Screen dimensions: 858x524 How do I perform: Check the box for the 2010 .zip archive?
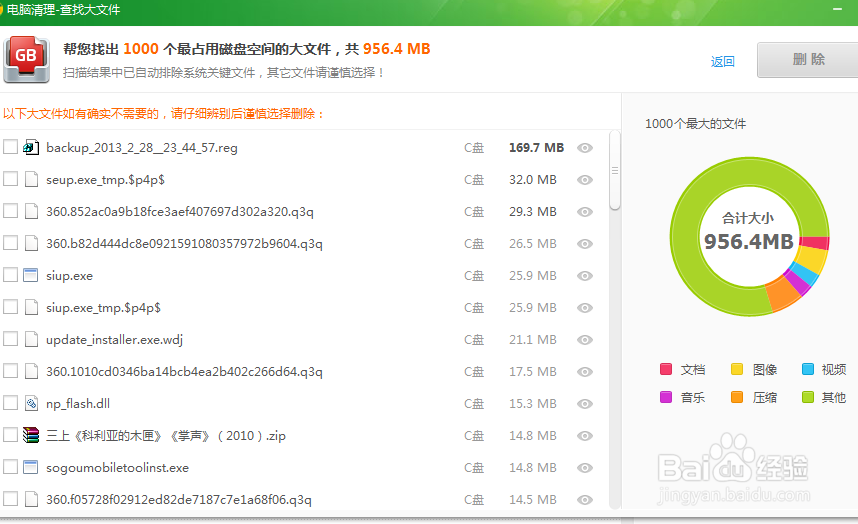pos(10,435)
